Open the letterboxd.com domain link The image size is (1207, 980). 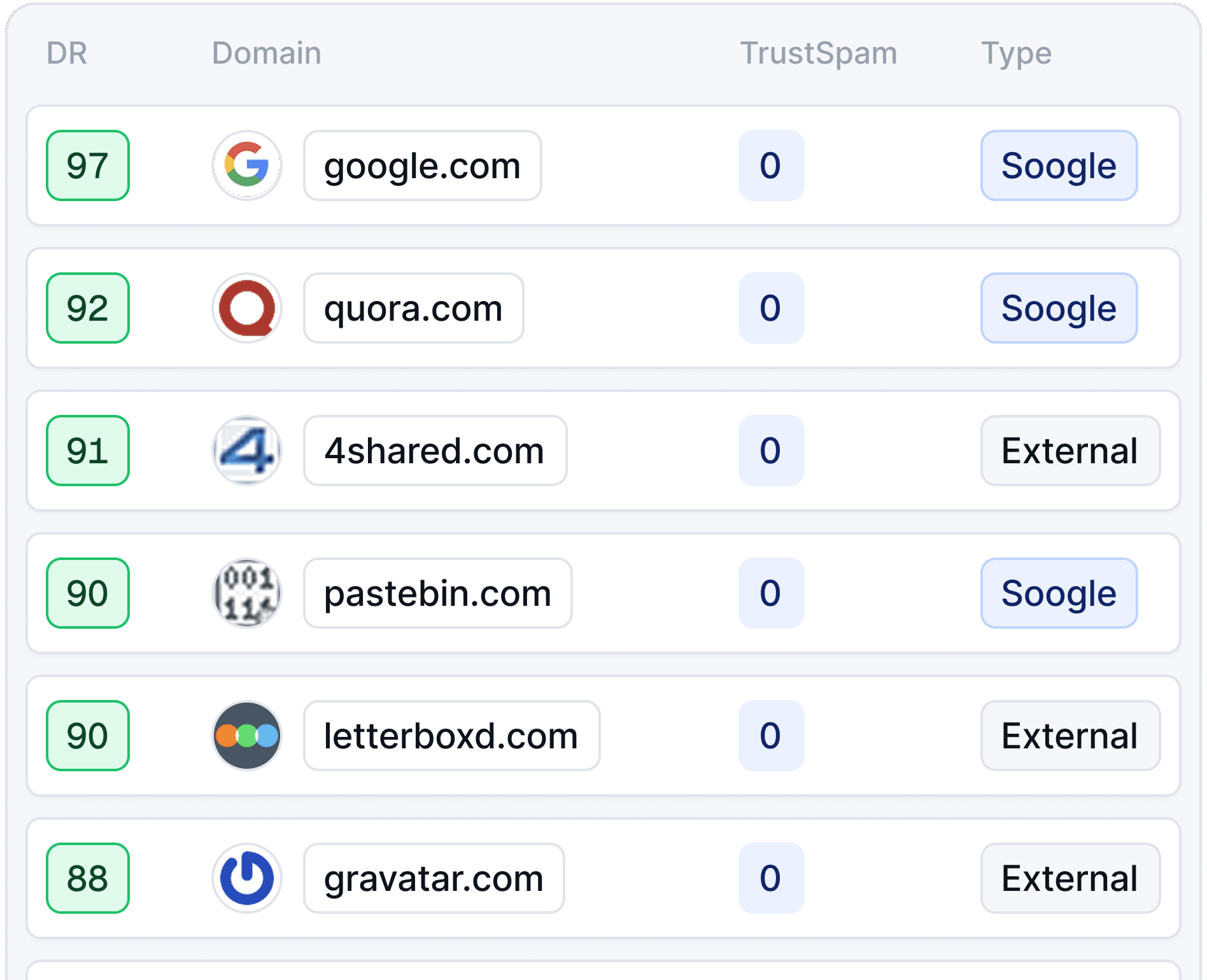(x=451, y=736)
